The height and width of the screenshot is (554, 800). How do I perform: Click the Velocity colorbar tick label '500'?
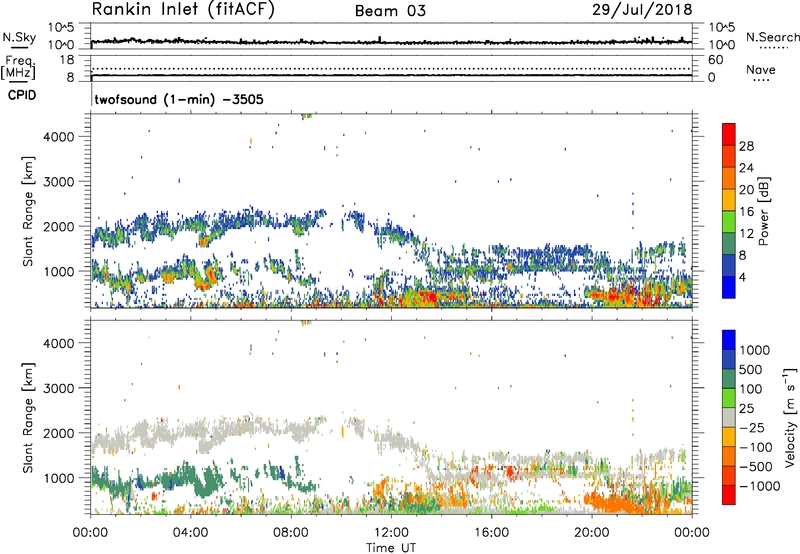pyautogui.click(x=751, y=369)
